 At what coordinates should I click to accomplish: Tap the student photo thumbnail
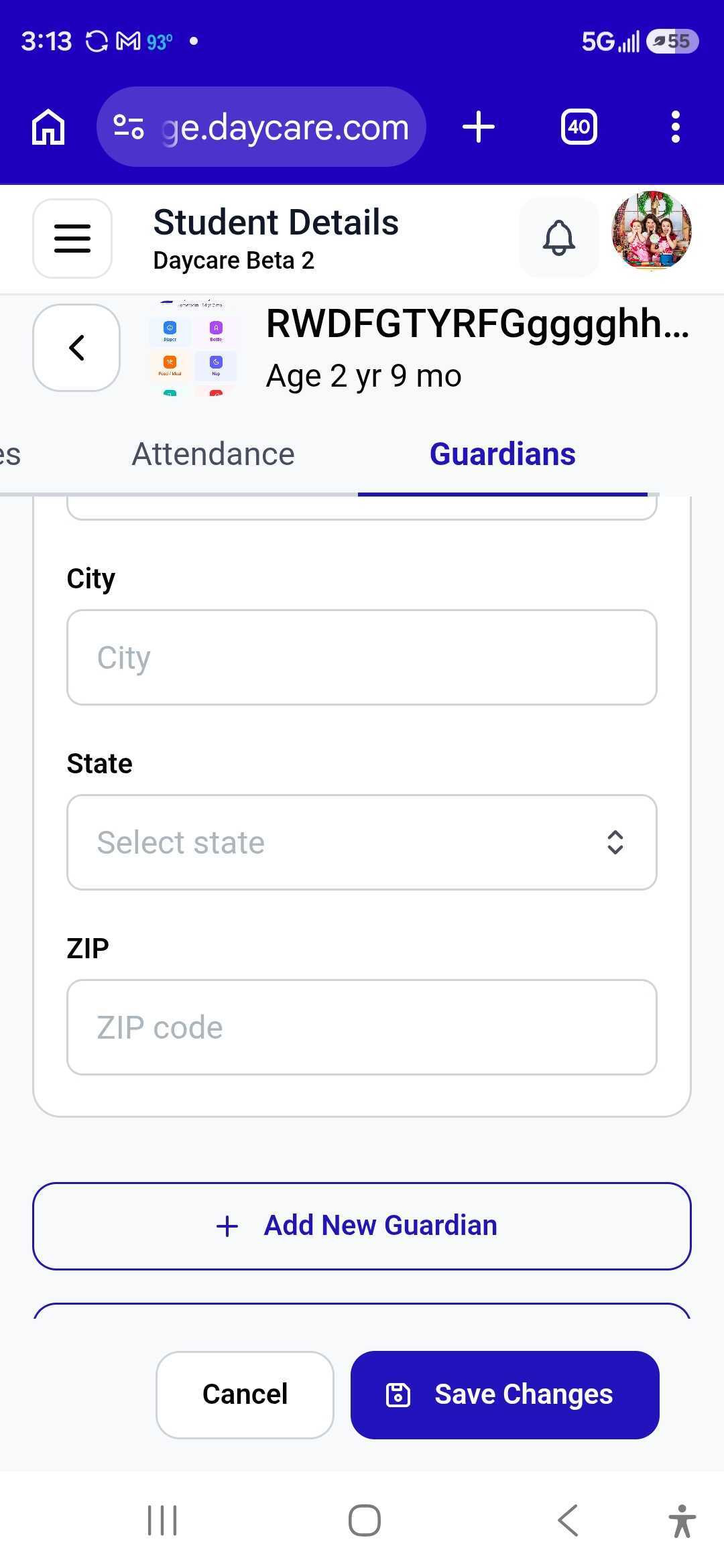(x=193, y=348)
